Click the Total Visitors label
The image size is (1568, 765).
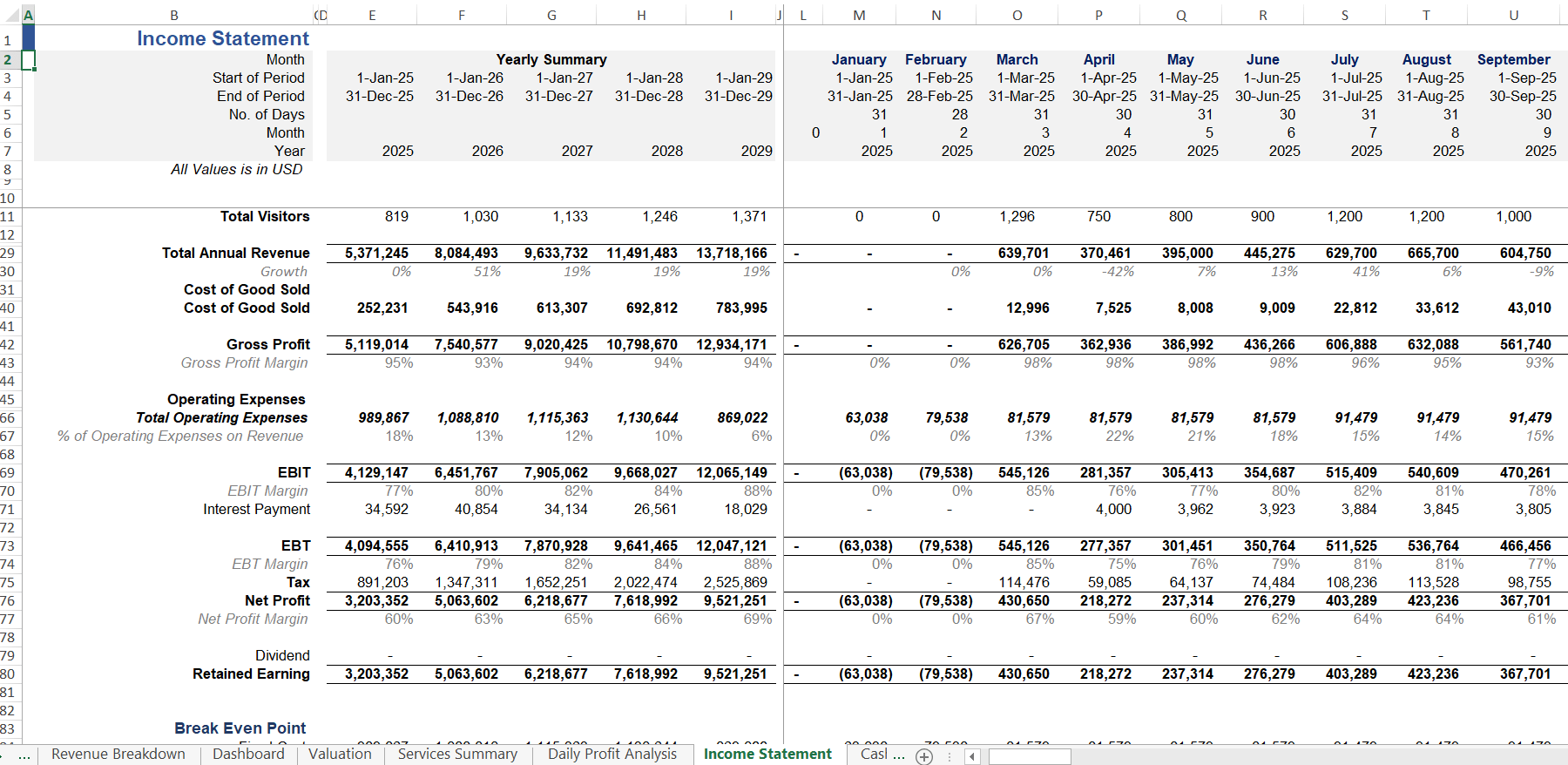click(x=265, y=216)
